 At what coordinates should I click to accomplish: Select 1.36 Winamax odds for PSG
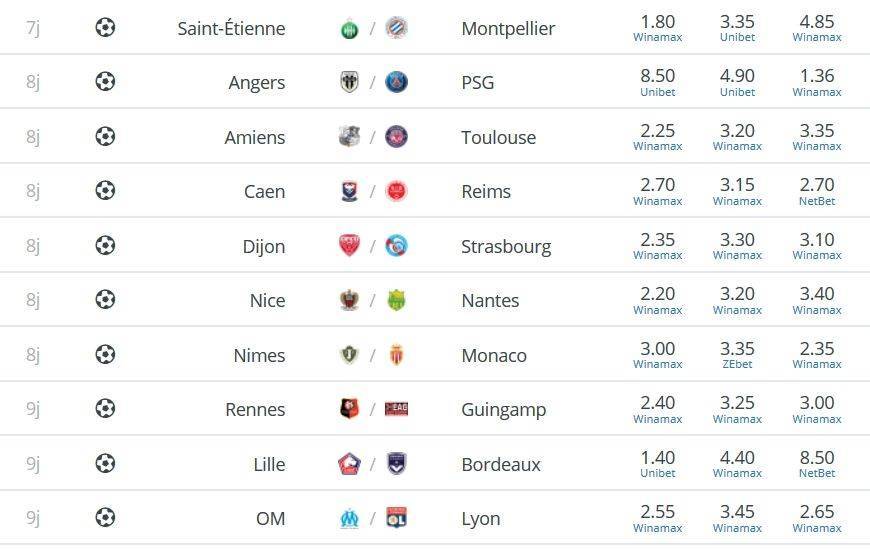pyautogui.click(x=817, y=82)
